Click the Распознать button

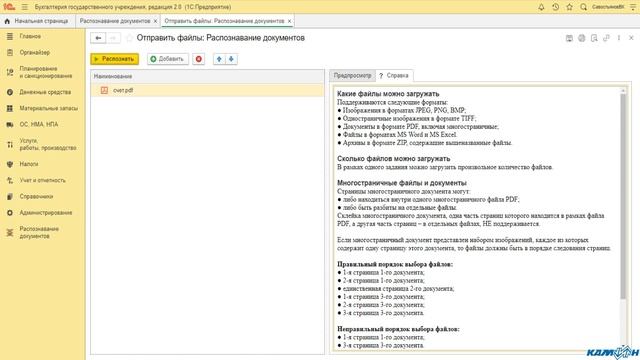click(115, 59)
